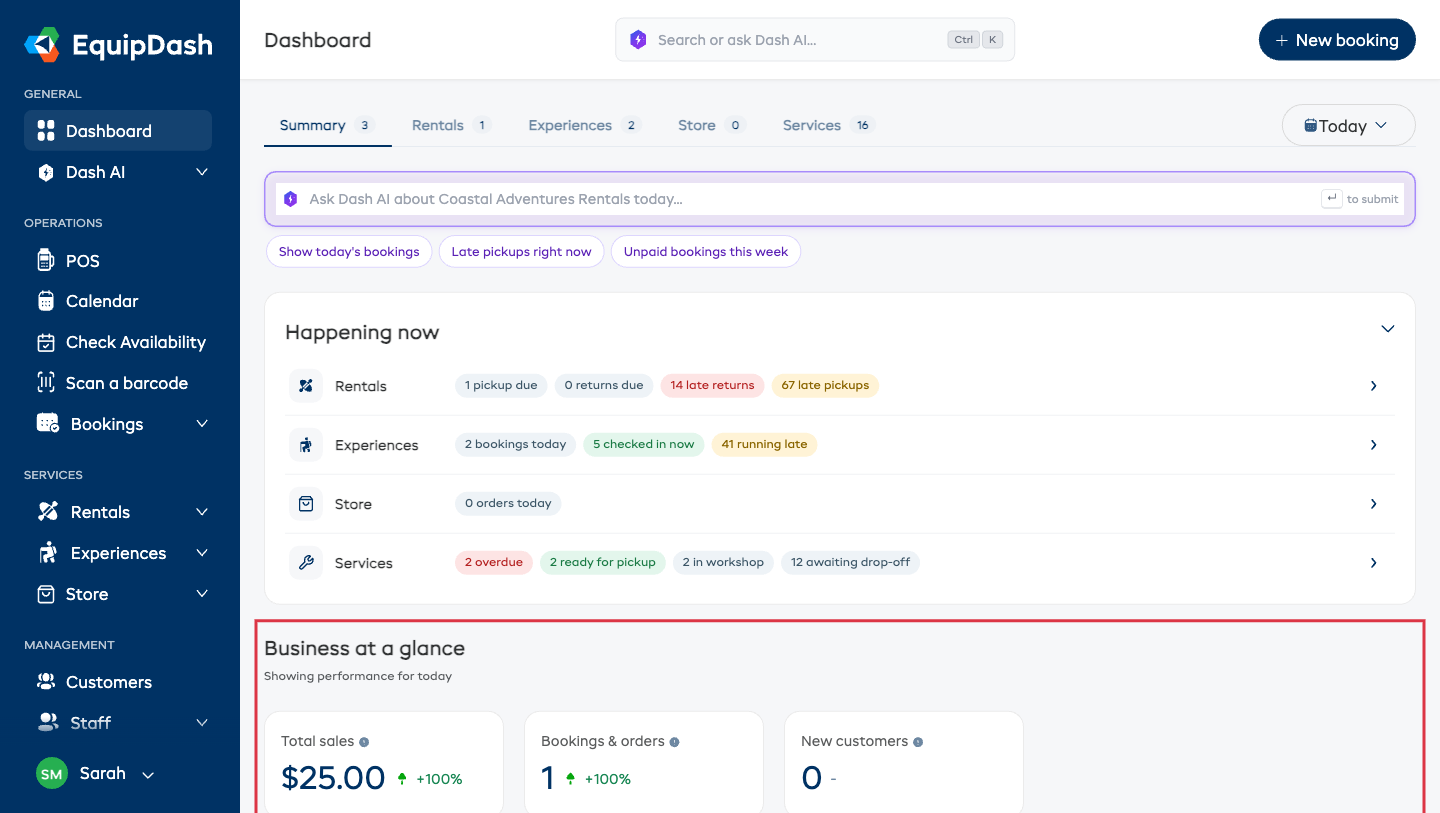Screen dimensions: 1440x813
Task: Click the Rentals icon in sidebar
Action: 47,512
